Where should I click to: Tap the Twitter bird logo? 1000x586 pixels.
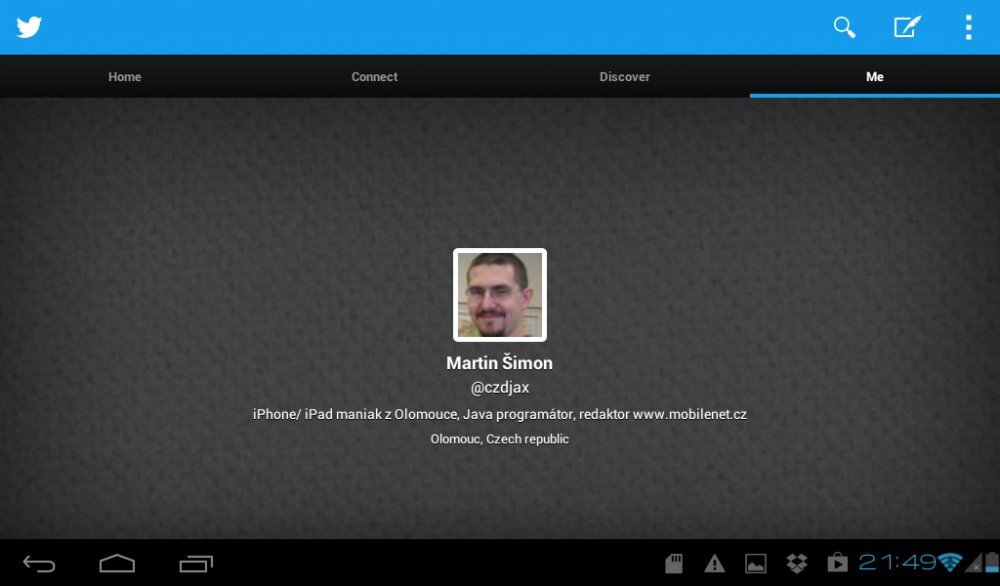coord(29,27)
